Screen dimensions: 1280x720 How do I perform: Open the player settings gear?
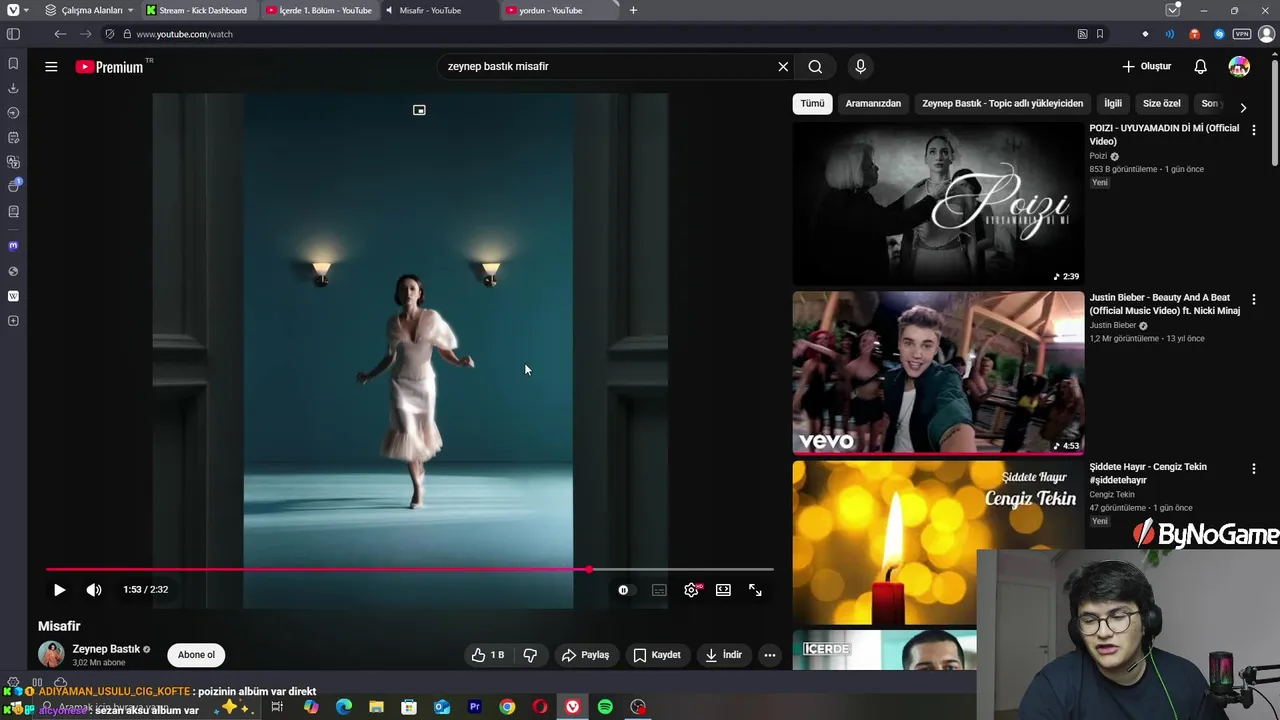click(x=691, y=590)
